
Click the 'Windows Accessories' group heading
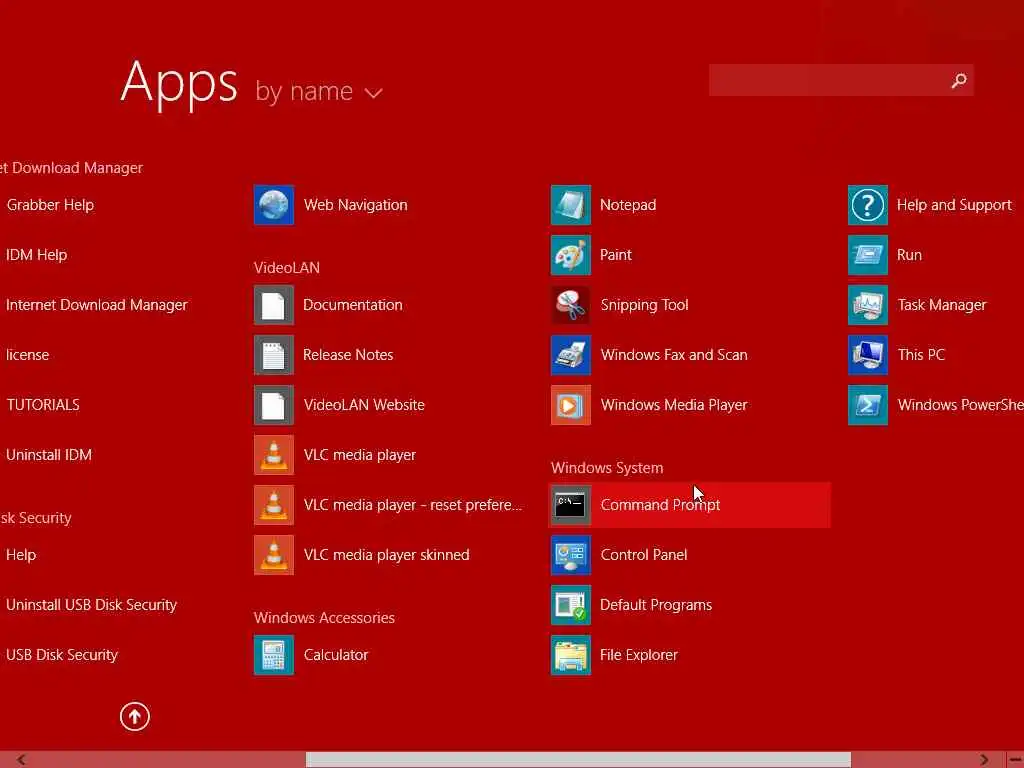click(324, 618)
